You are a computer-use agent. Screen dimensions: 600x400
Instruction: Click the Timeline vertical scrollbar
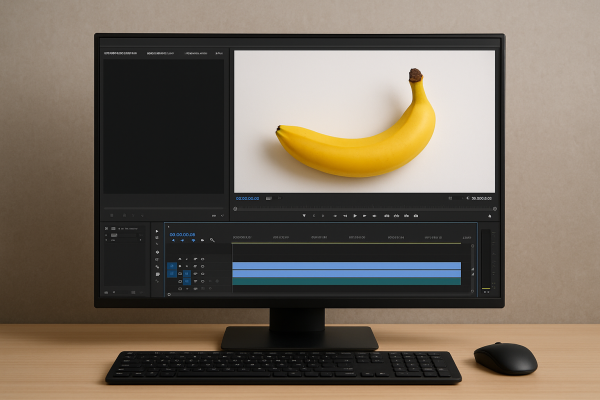[473, 268]
